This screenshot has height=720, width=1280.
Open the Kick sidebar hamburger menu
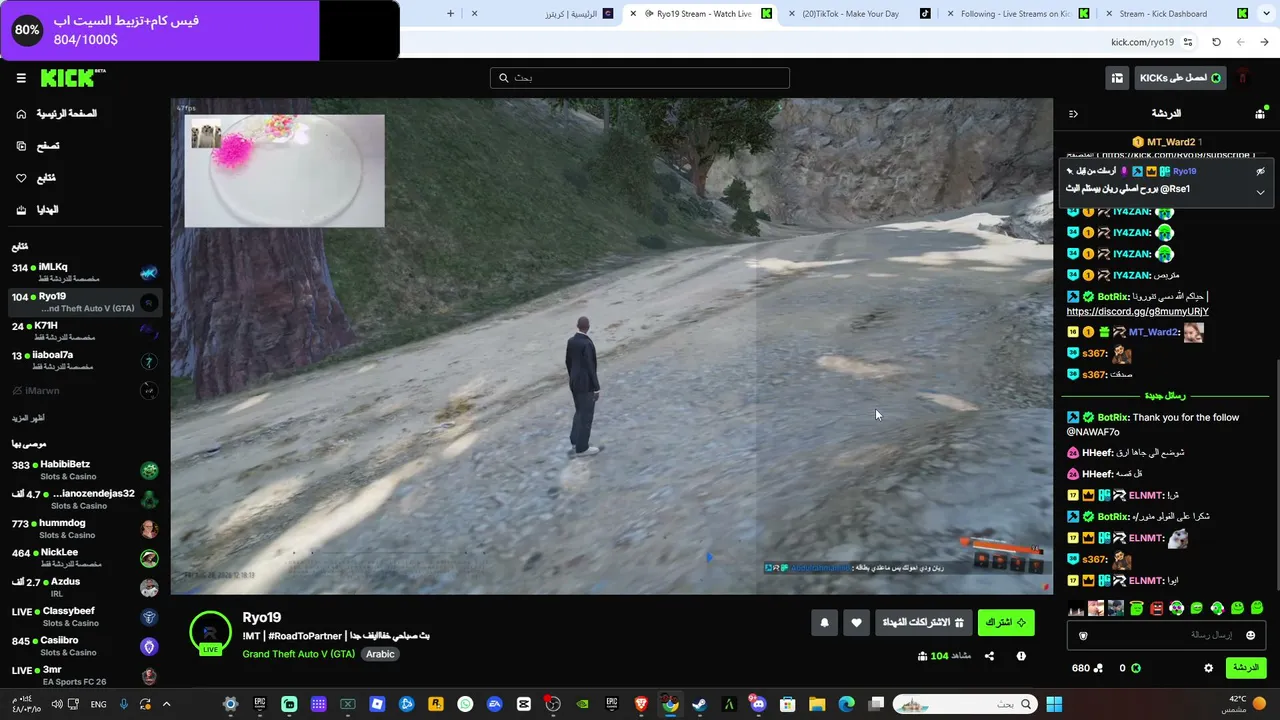21,78
